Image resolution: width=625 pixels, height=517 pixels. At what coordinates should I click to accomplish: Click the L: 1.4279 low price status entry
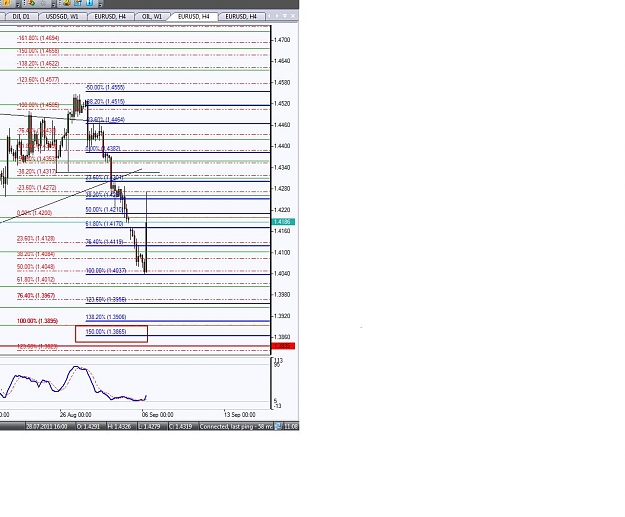(149, 427)
